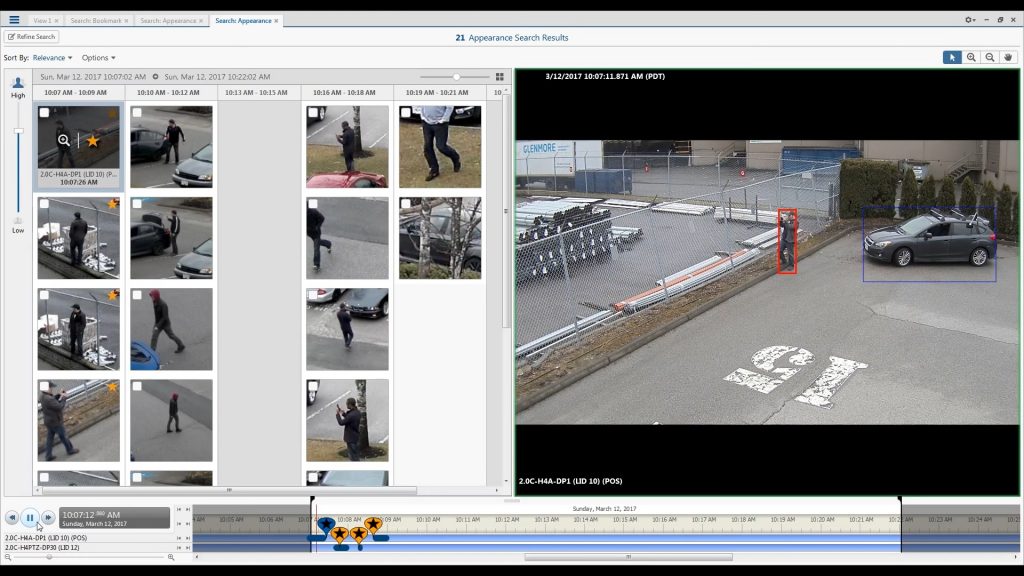Tick checkbox on grey-jacket man with camera thumbnail
Viewport: 1024px width, 576px height.
click(x=44, y=386)
